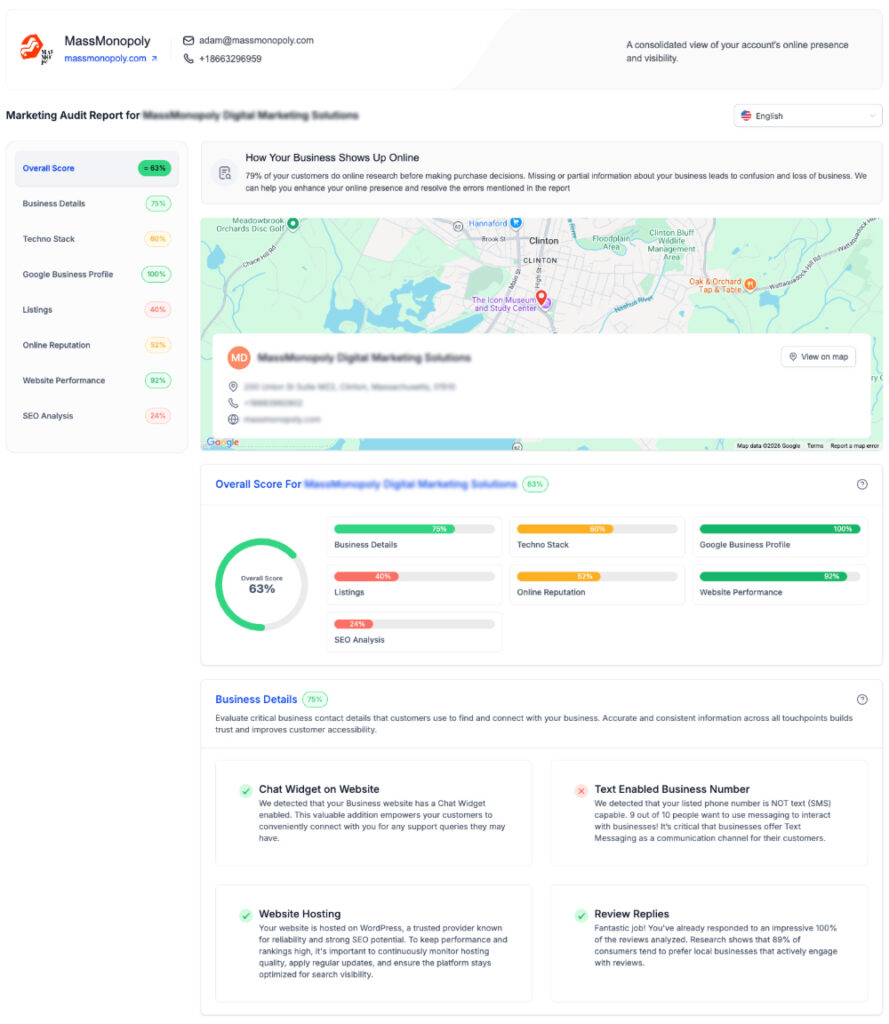
Task: Click the Google Business Profile 100% progress bar
Action: click(x=780, y=529)
